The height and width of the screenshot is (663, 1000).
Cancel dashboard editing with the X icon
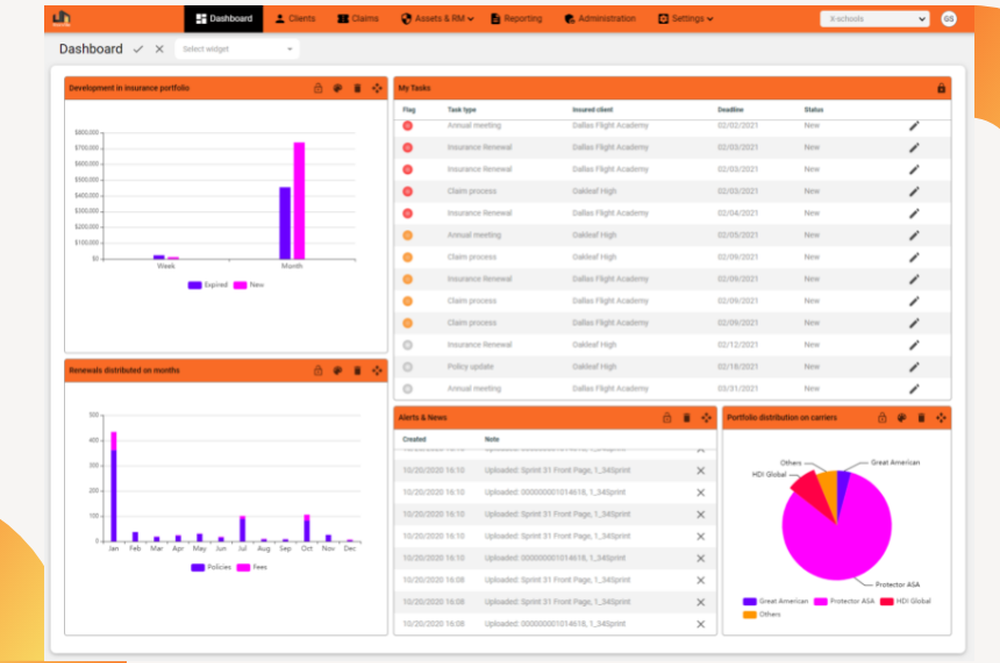(x=159, y=49)
